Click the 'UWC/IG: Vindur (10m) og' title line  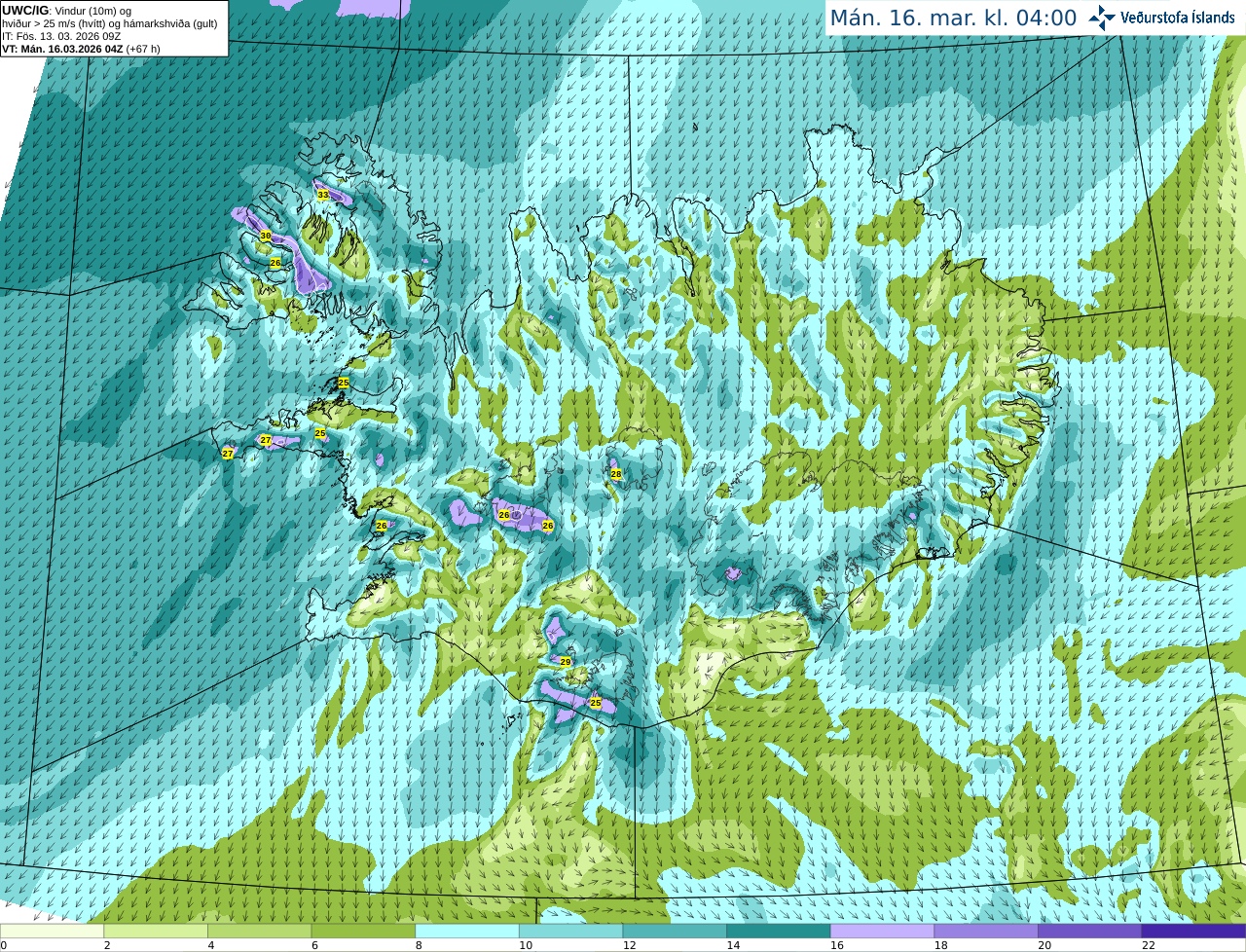click(x=67, y=11)
